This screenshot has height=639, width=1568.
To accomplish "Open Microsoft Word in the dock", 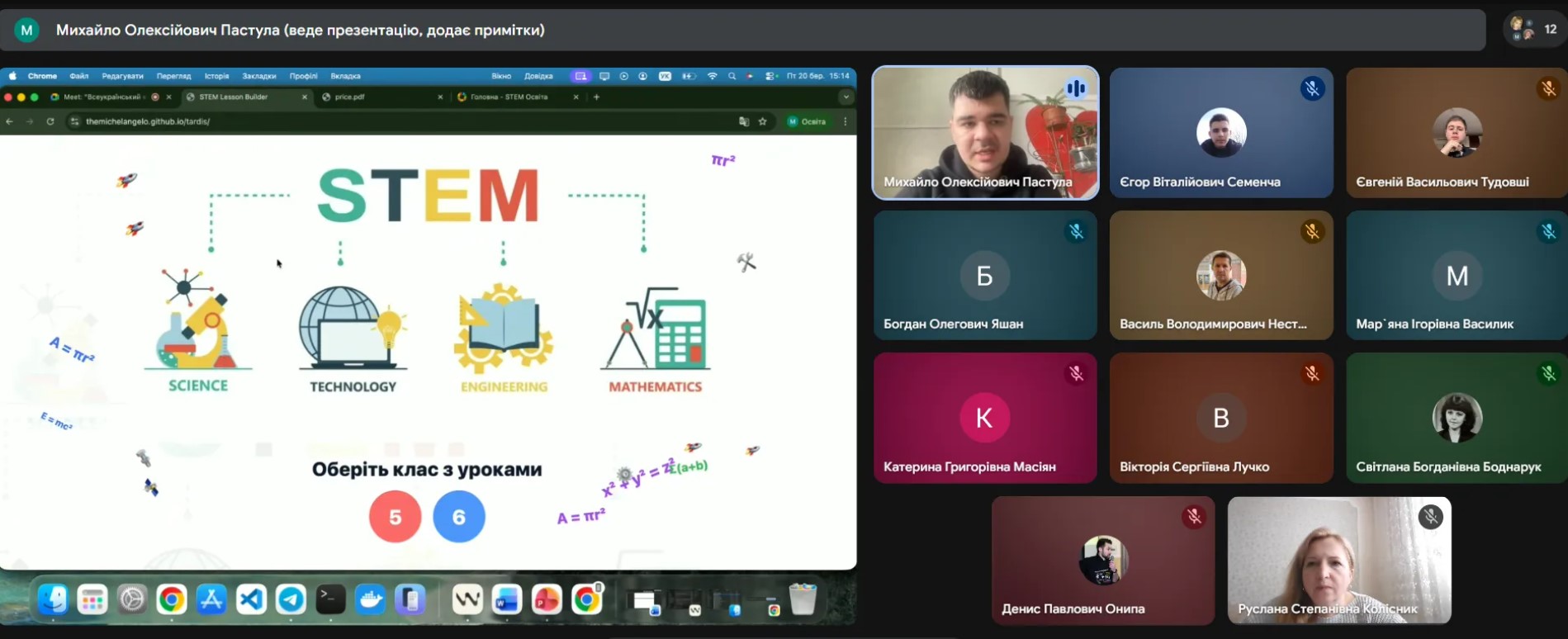I will (507, 599).
